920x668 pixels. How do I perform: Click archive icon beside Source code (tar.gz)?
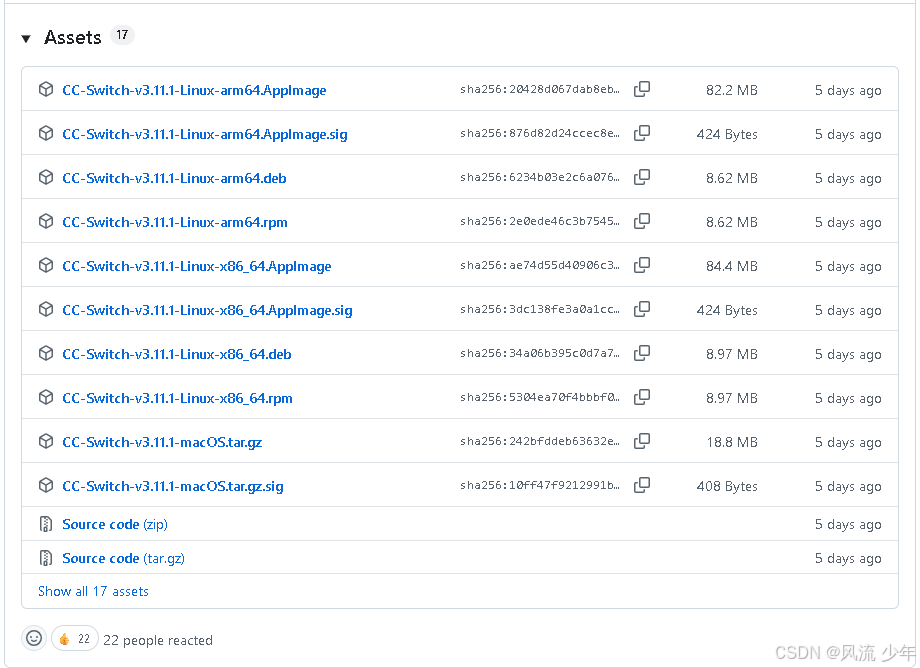[x=46, y=558]
